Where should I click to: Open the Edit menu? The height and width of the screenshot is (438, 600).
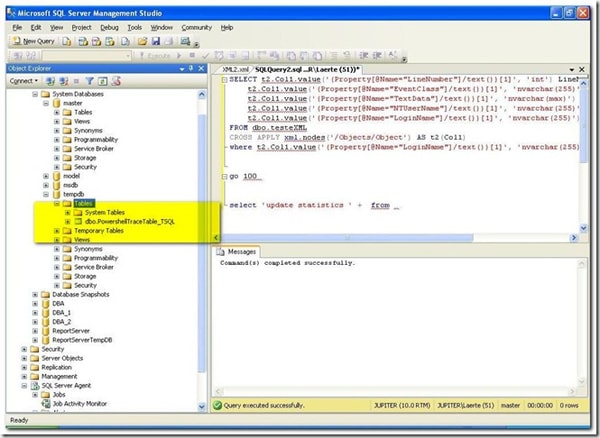tap(36, 28)
